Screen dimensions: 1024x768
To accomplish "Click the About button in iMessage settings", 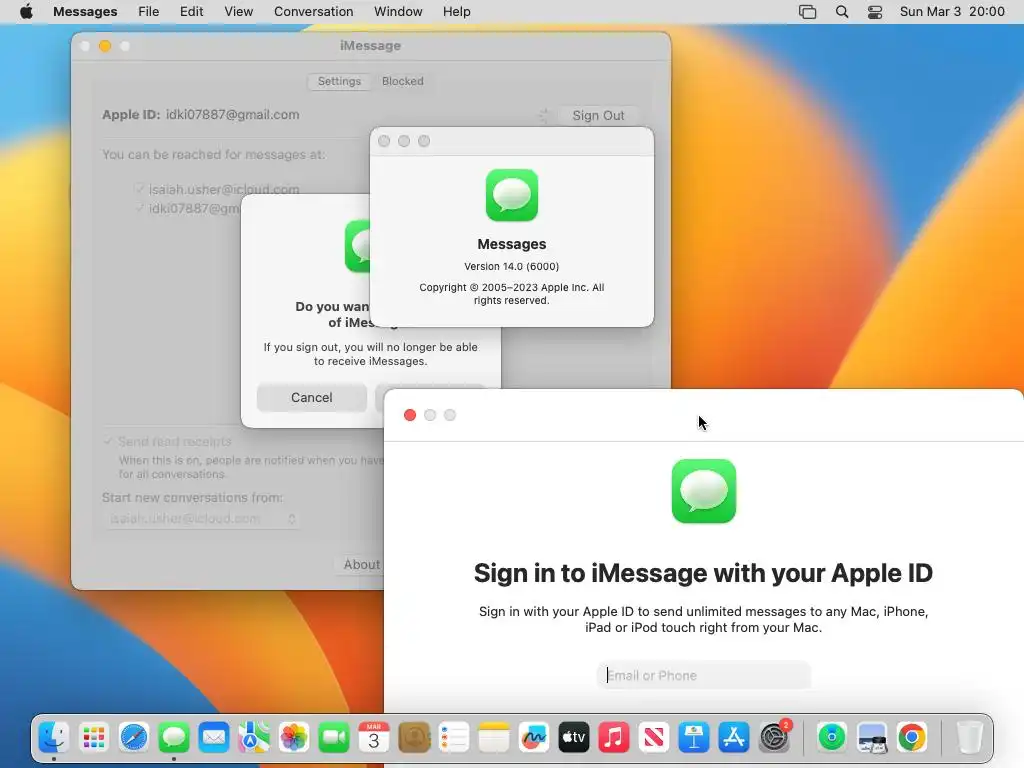I will 361,564.
